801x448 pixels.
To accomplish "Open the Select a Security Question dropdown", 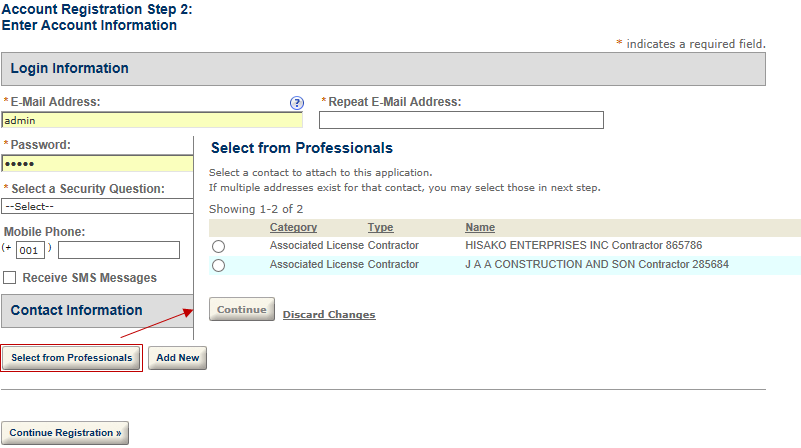I will pyautogui.click(x=97, y=206).
